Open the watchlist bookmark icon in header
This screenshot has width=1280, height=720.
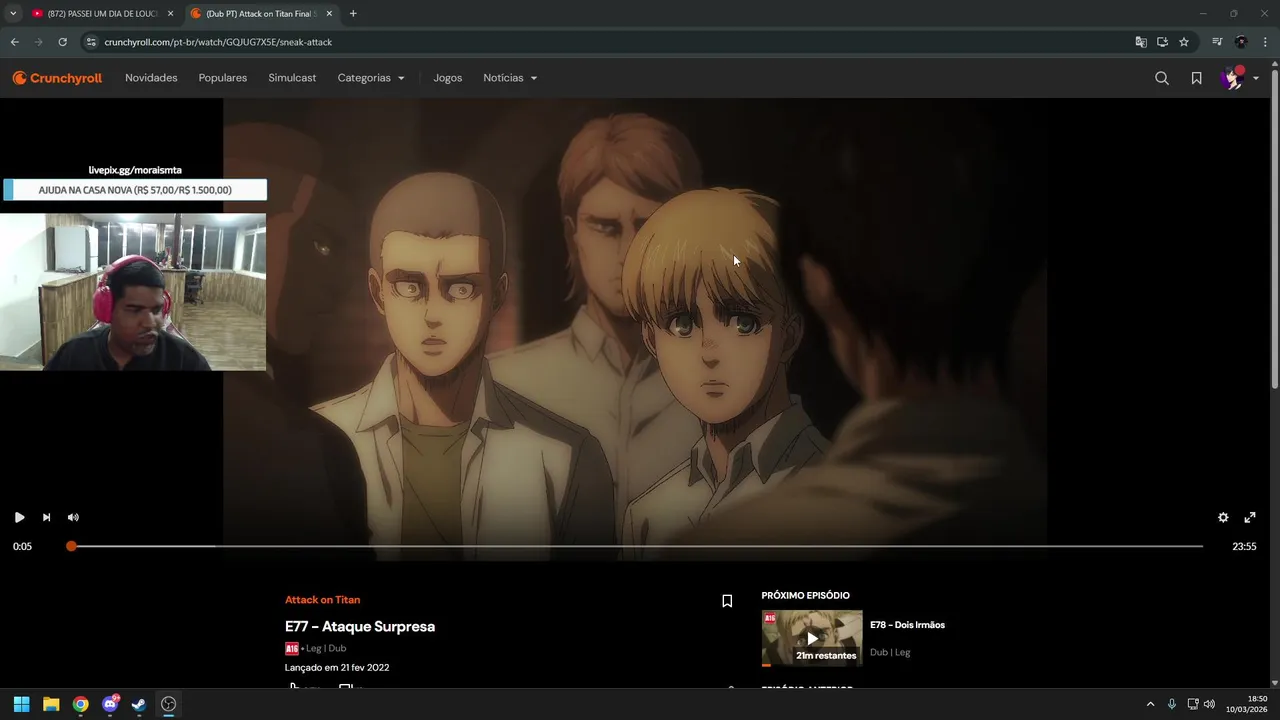click(1196, 78)
